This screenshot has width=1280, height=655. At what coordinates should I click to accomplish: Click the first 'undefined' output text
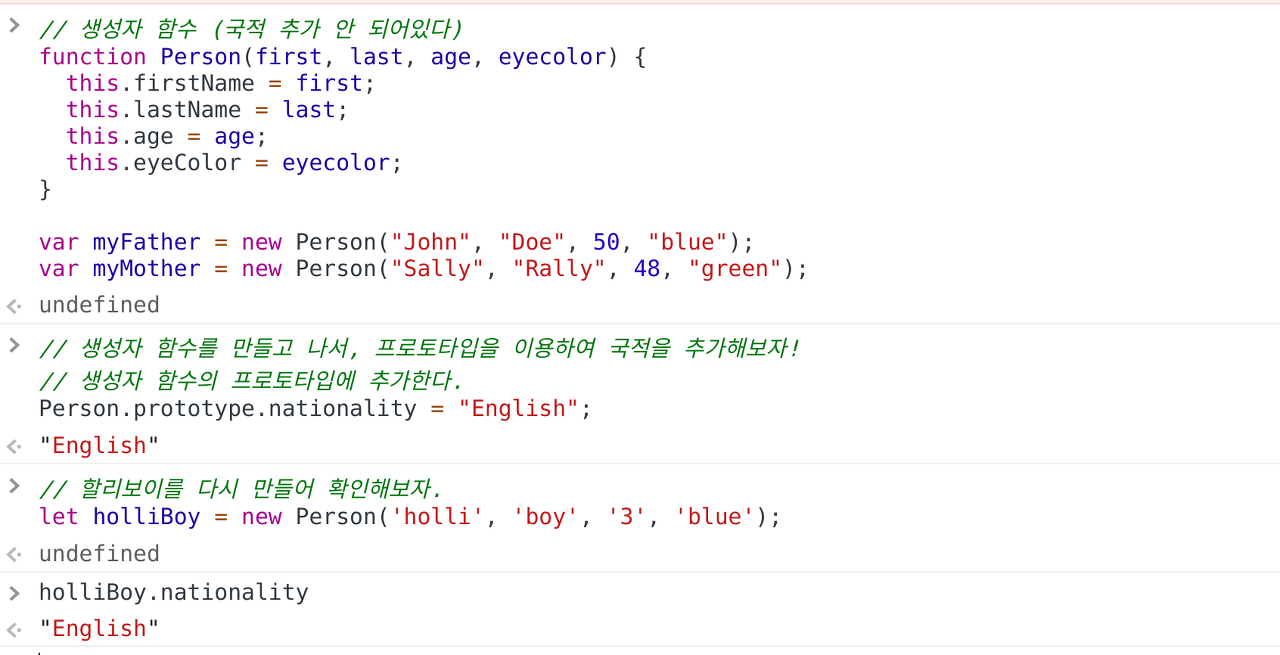pyautogui.click(x=99, y=305)
